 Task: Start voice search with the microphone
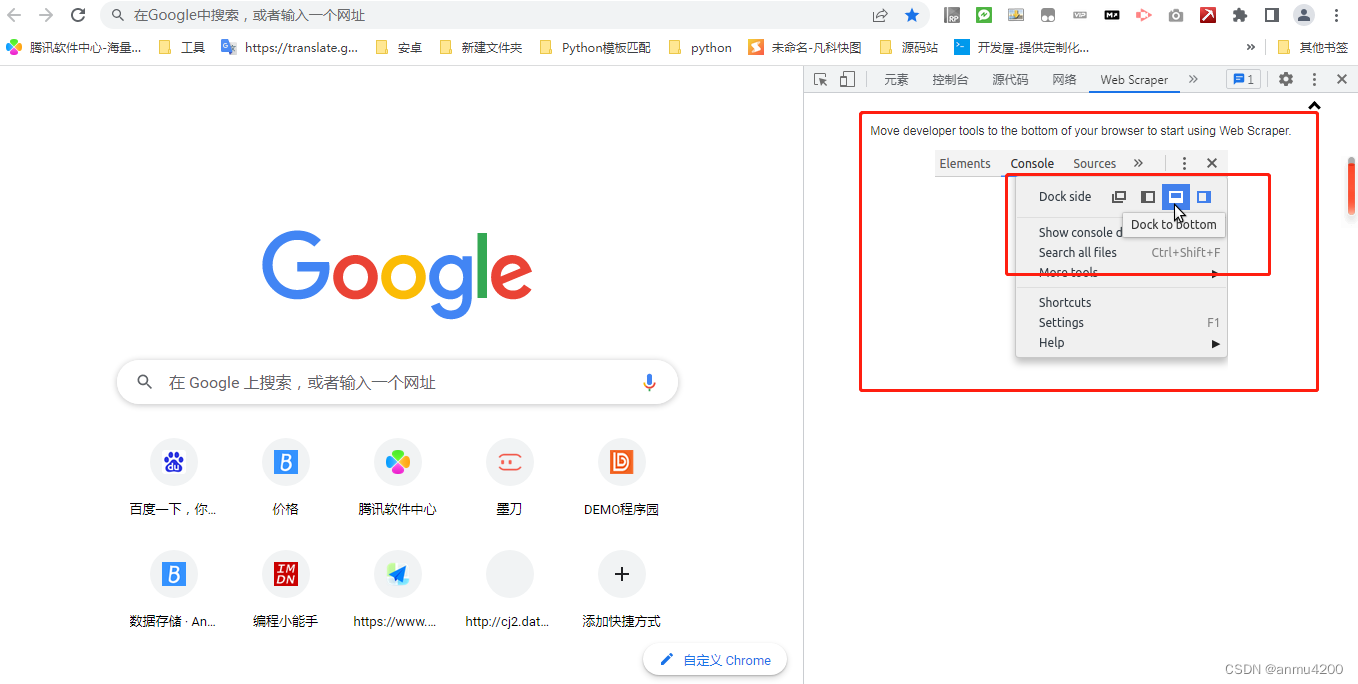coord(649,382)
